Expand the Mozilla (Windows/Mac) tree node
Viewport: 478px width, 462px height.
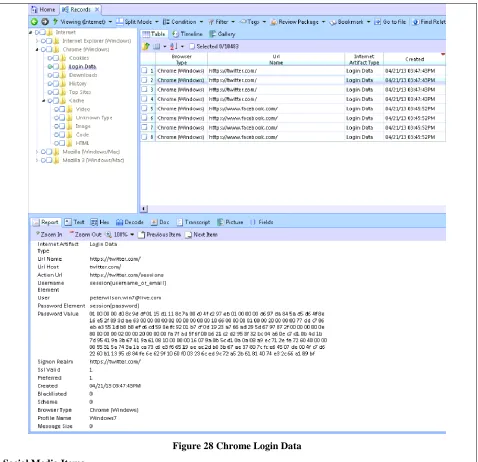[37, 152]
